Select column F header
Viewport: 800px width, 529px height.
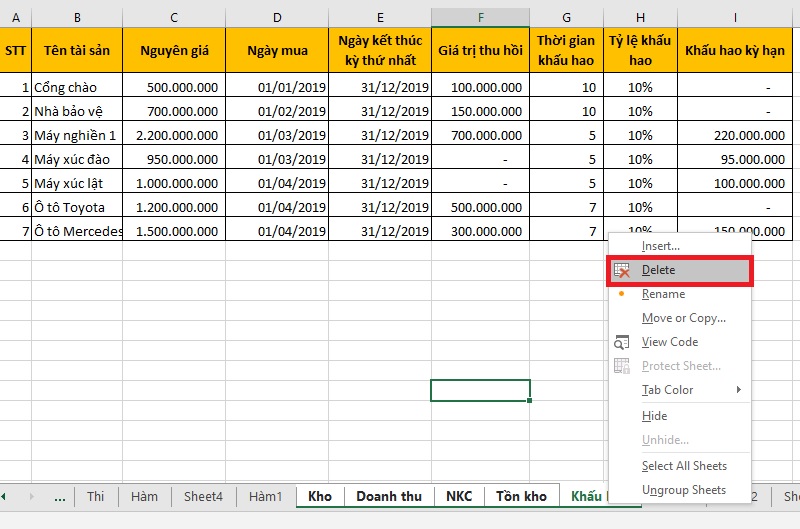[x=480, y=17]
